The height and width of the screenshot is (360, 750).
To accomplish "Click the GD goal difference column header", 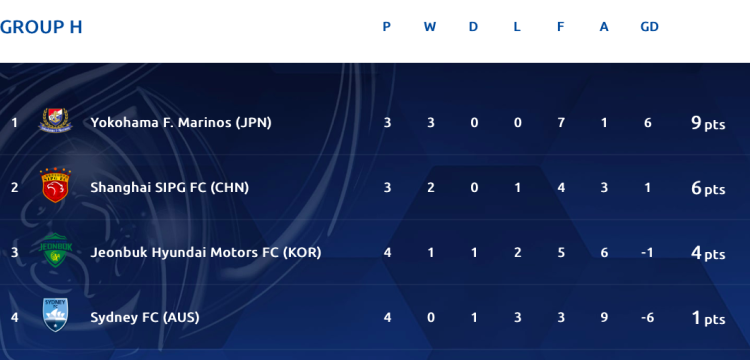I will pos(650,27).
